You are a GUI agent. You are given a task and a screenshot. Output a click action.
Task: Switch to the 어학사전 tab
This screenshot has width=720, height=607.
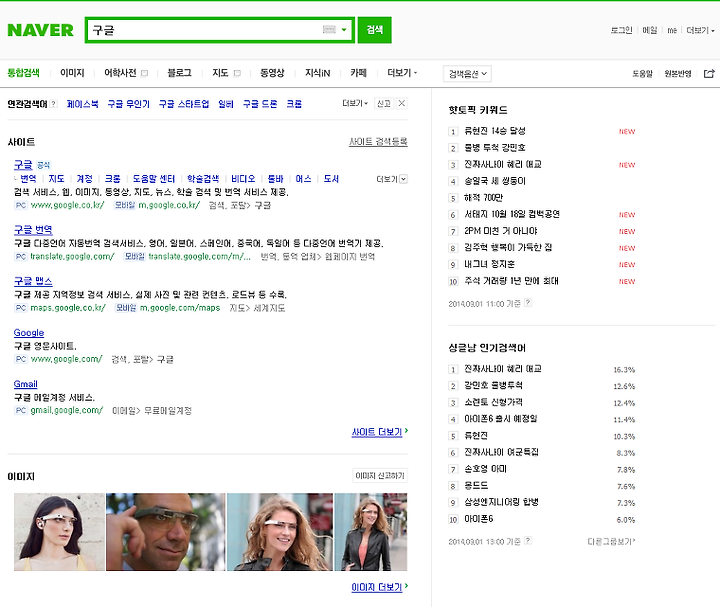120,73
